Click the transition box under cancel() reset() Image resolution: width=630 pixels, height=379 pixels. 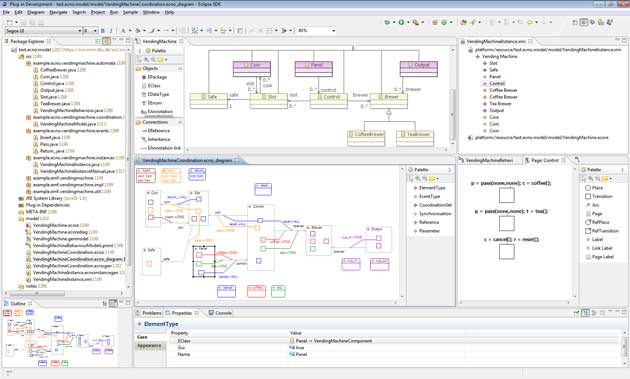click(507, 252)
